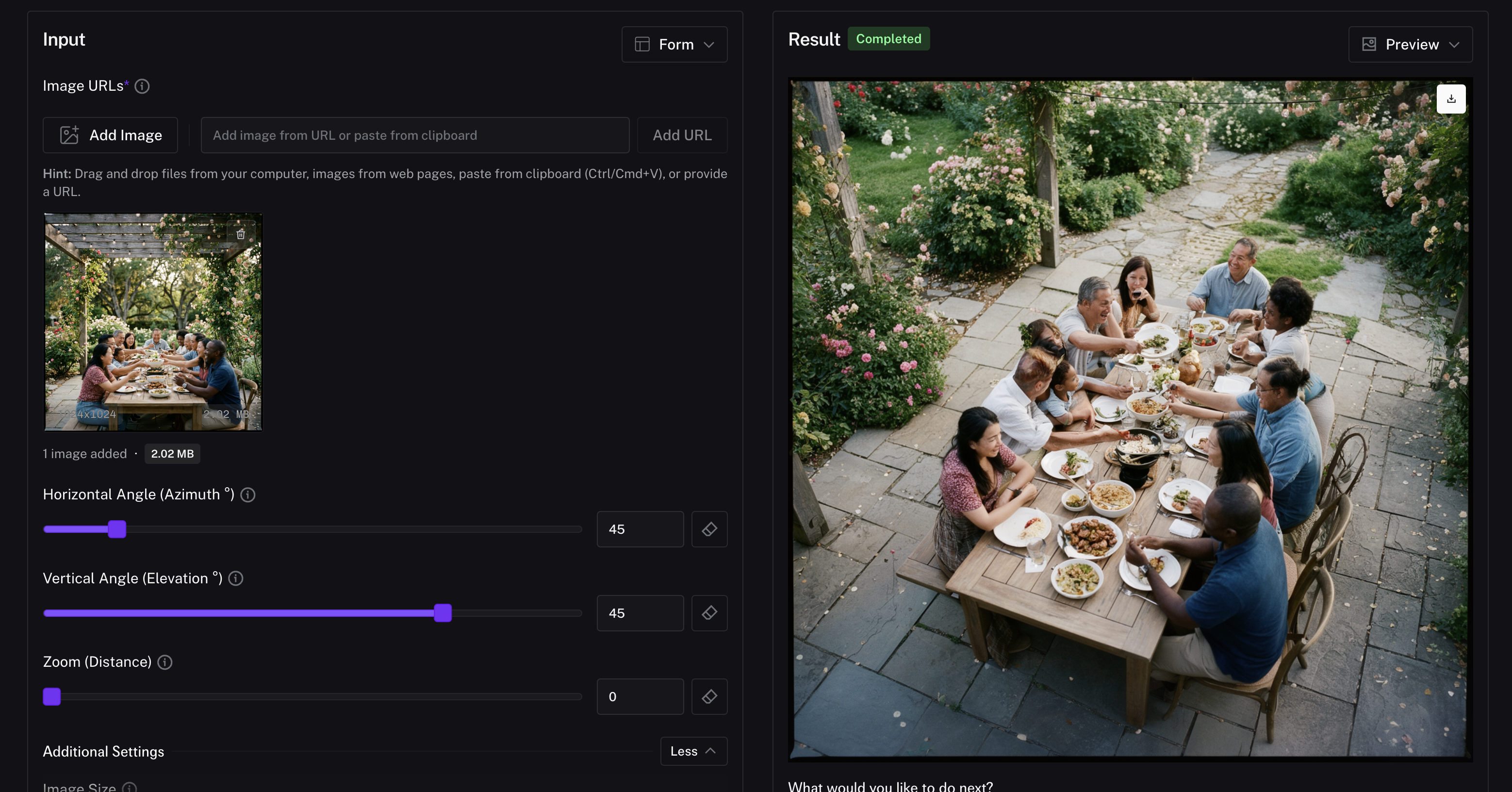The image size is (1512, 792).
Task: Collapse Additional Settings with Less
Action: (693, 751)
